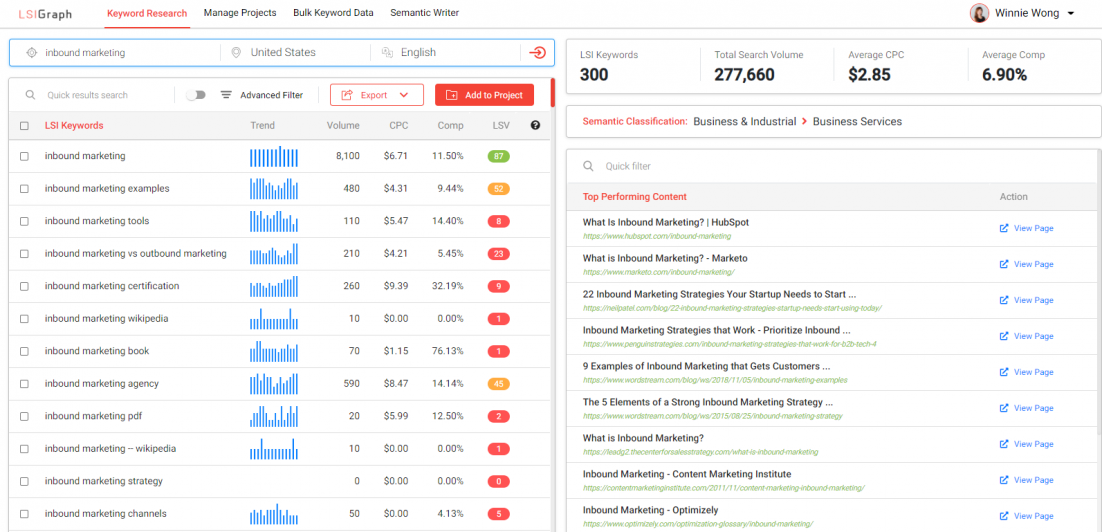Click the Advanced Filter lines icon
The height and width of the screenshot is (532, 1102).
point(226,95)
